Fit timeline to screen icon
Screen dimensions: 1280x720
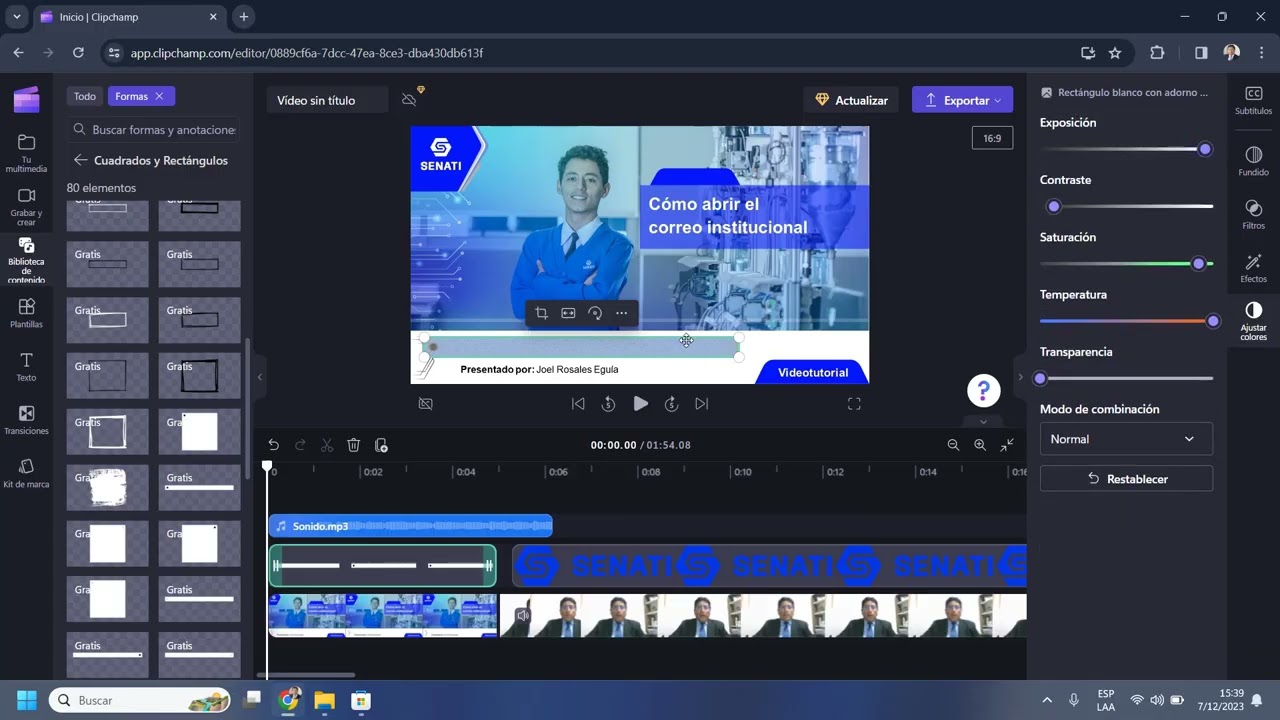tap(1007, 445)
